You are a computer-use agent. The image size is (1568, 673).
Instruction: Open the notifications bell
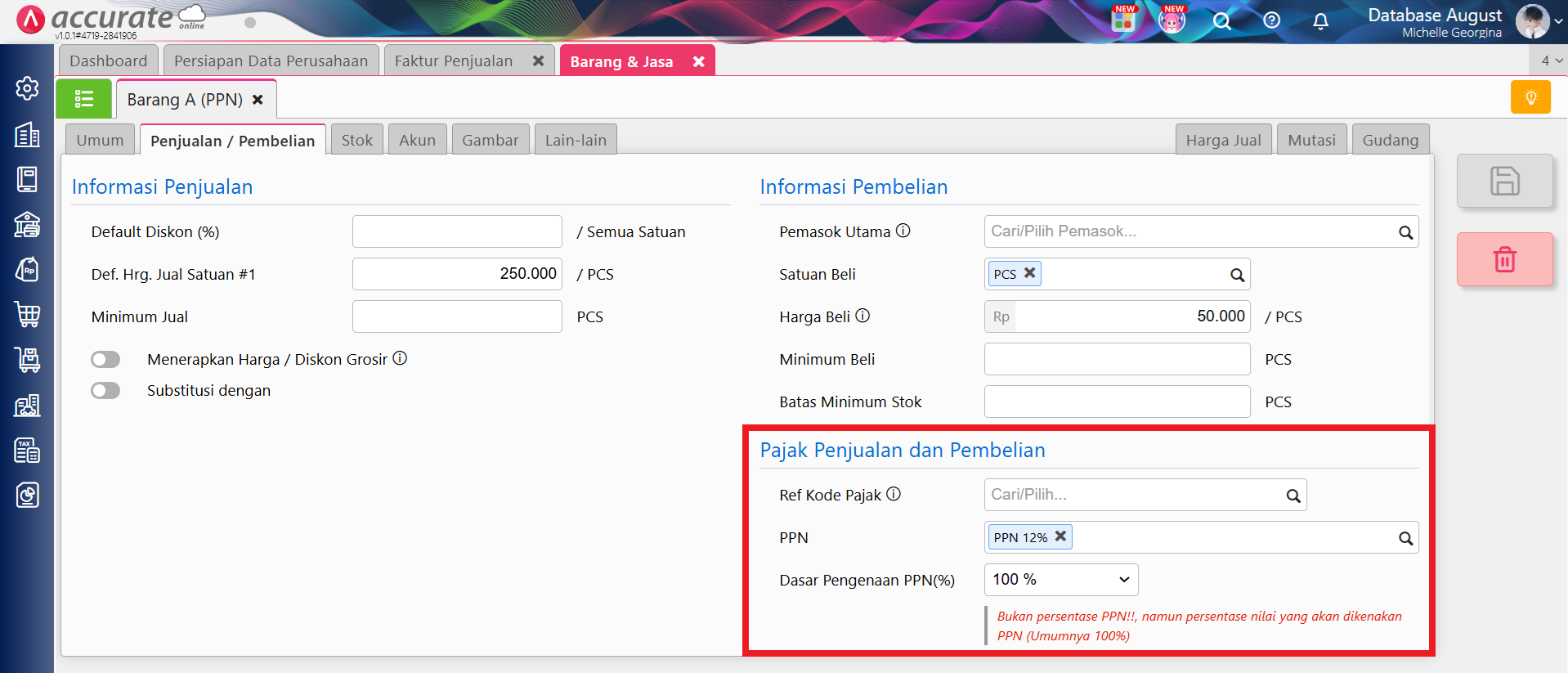tap(1320, 20)
